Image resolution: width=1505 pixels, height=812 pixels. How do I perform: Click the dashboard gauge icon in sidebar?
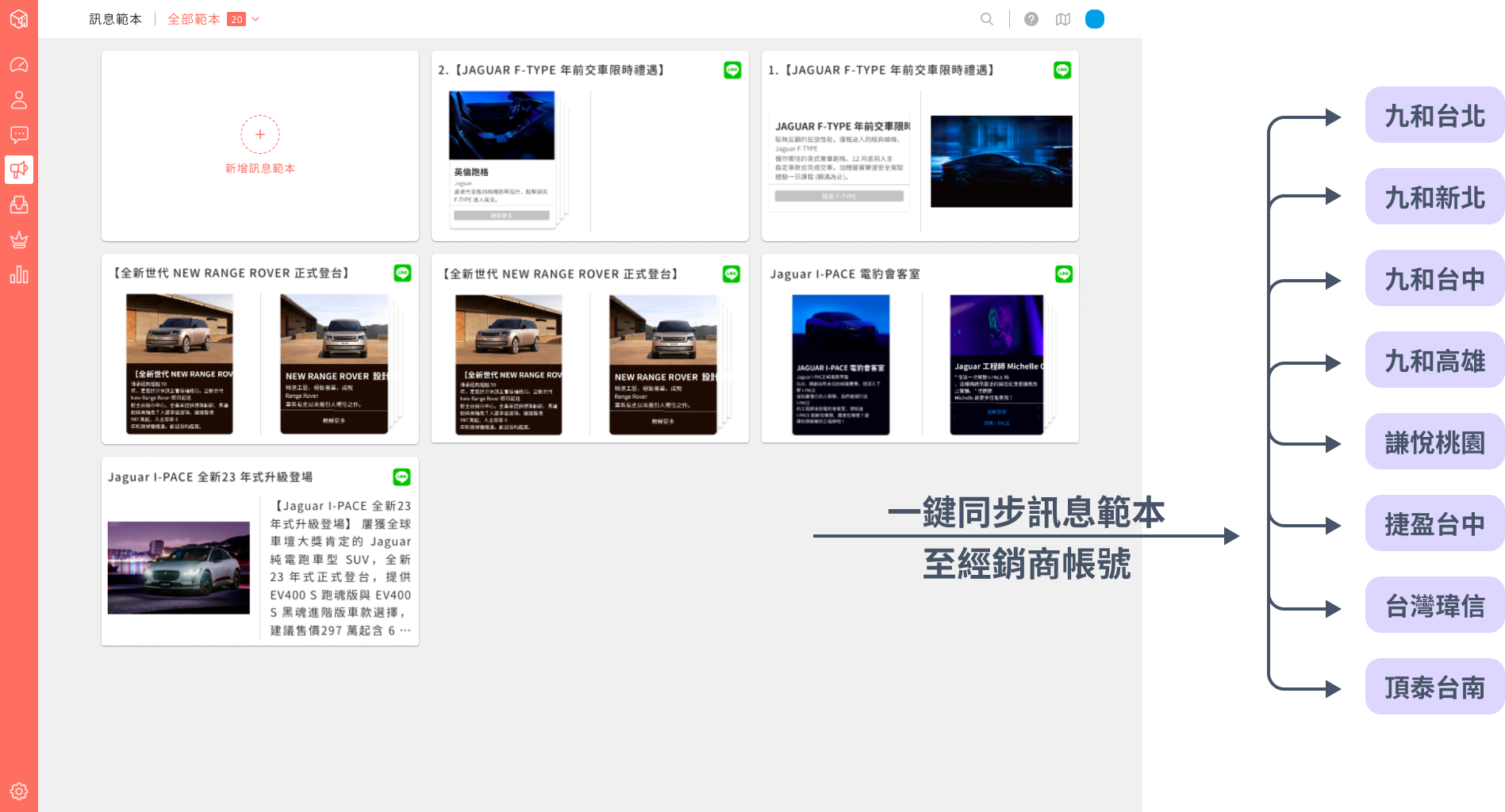tap(19, 65)
